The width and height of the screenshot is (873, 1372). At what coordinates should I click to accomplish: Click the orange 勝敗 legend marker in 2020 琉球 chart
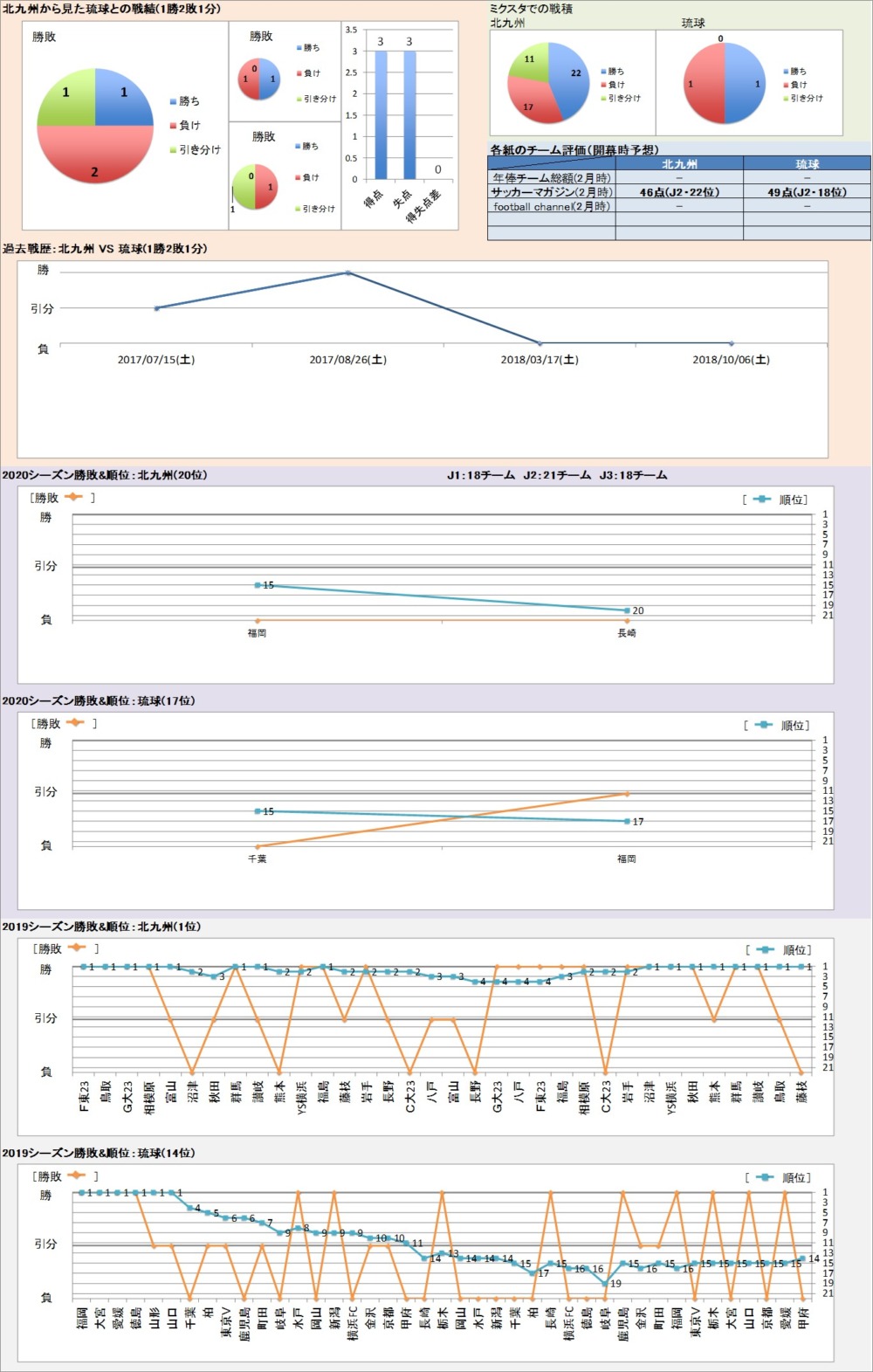(x=74, y=722)
